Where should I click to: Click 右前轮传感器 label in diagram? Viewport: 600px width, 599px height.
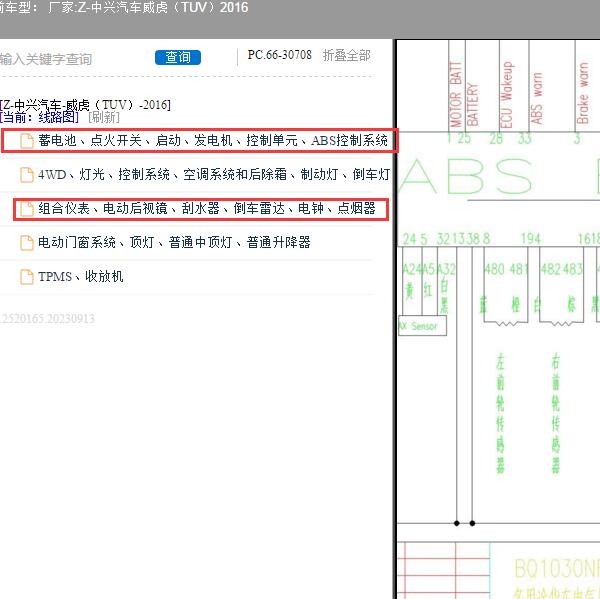tap(556, 413)
